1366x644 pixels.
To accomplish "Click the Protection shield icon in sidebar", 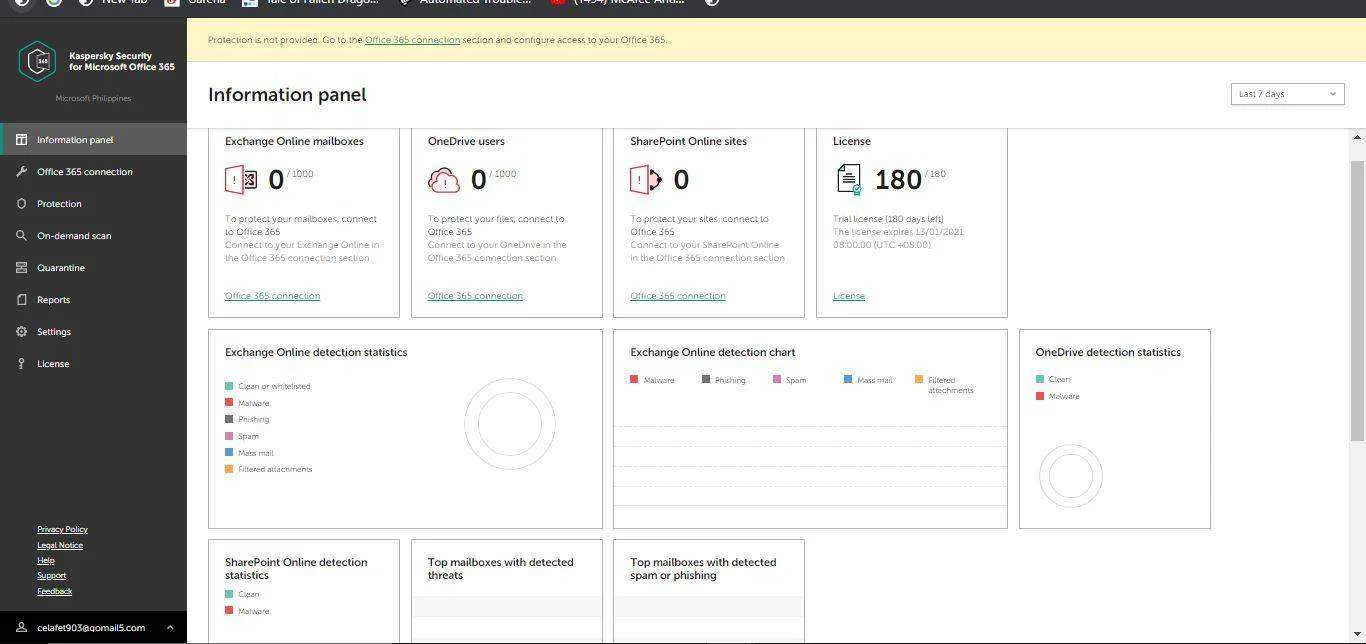I will click(21, 204).
